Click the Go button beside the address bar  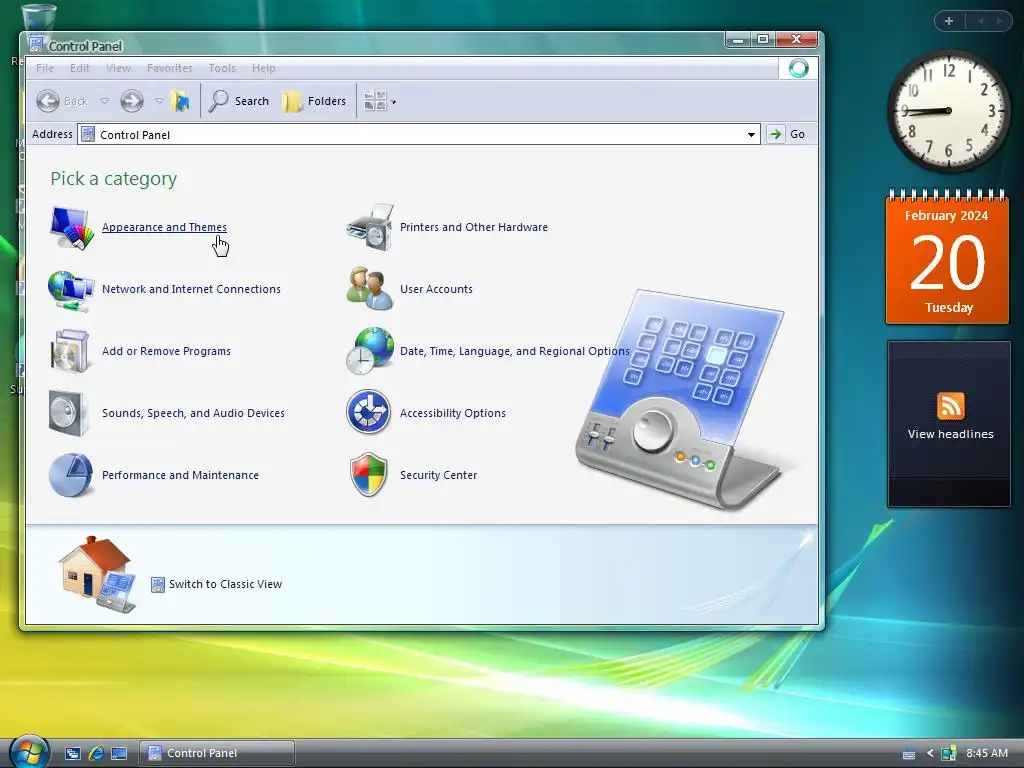786,135
